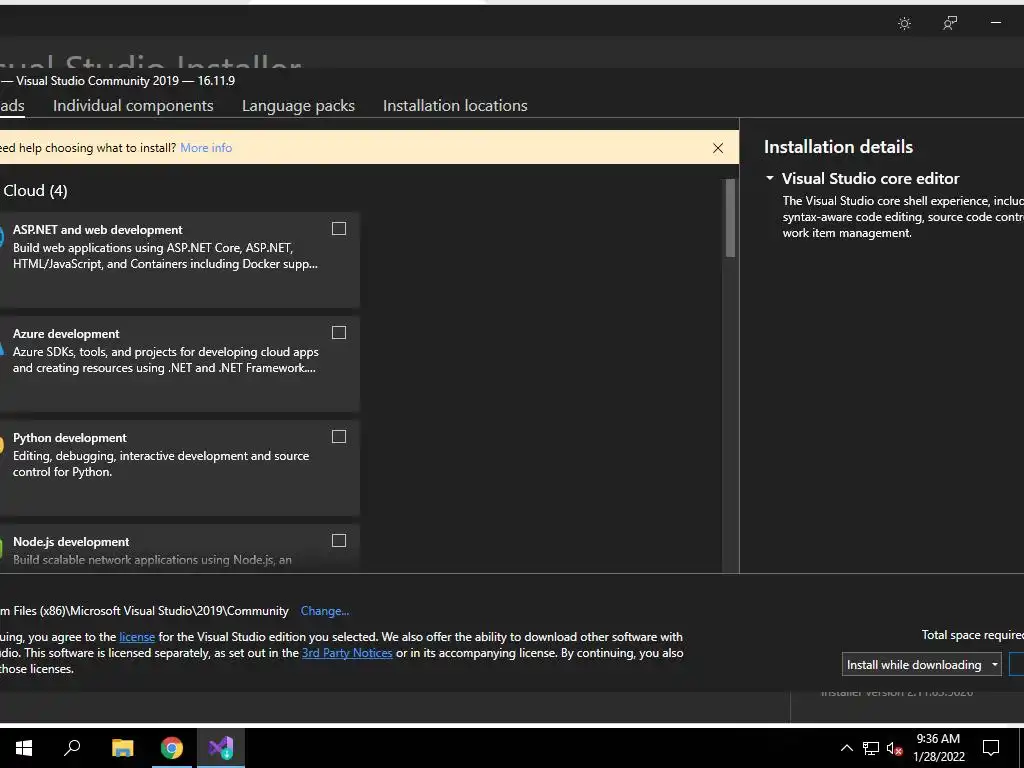Select the Node.js development card title

click(x=71, y=541)
